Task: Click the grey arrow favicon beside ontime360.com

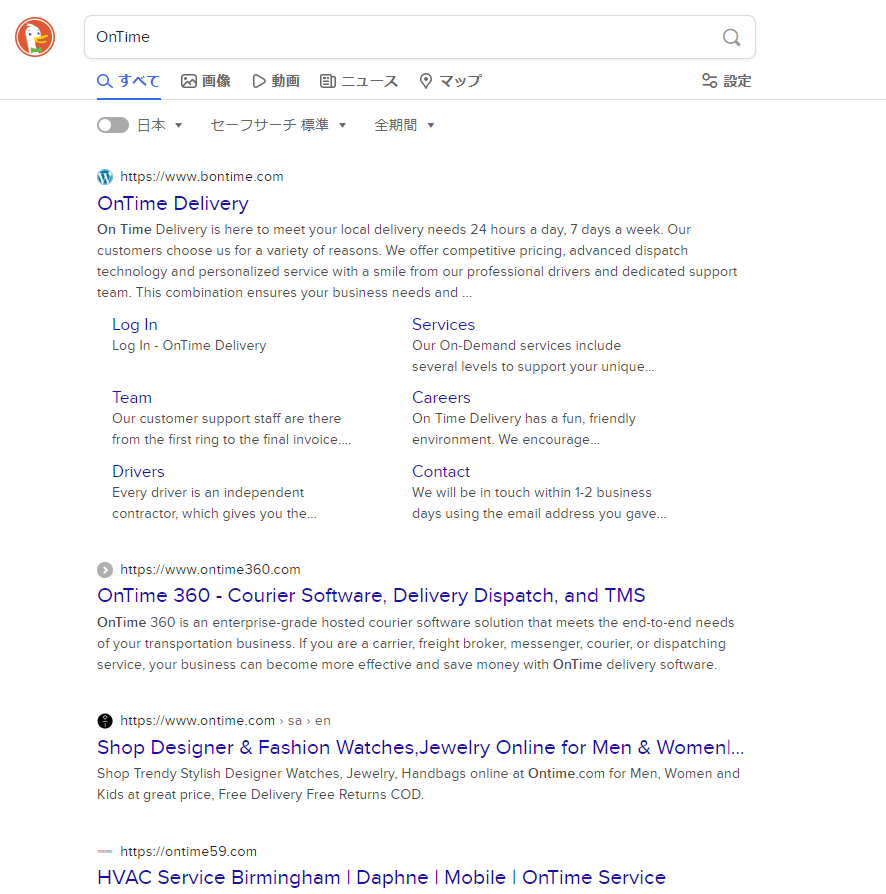Action: click(105, 570)
